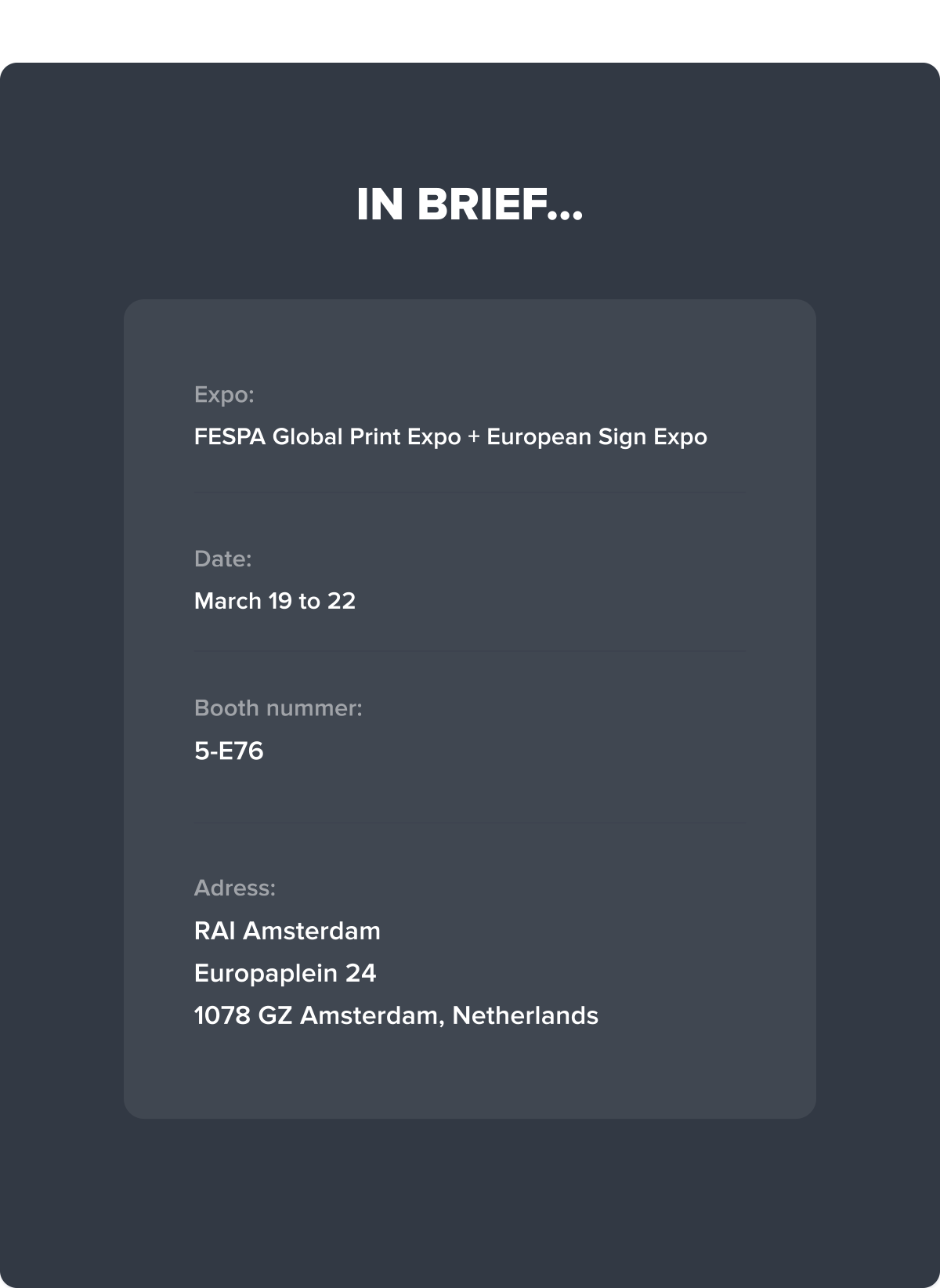940x1288 pixels.
Task: Click the "European Sign Expo" text
Action: 597,437
